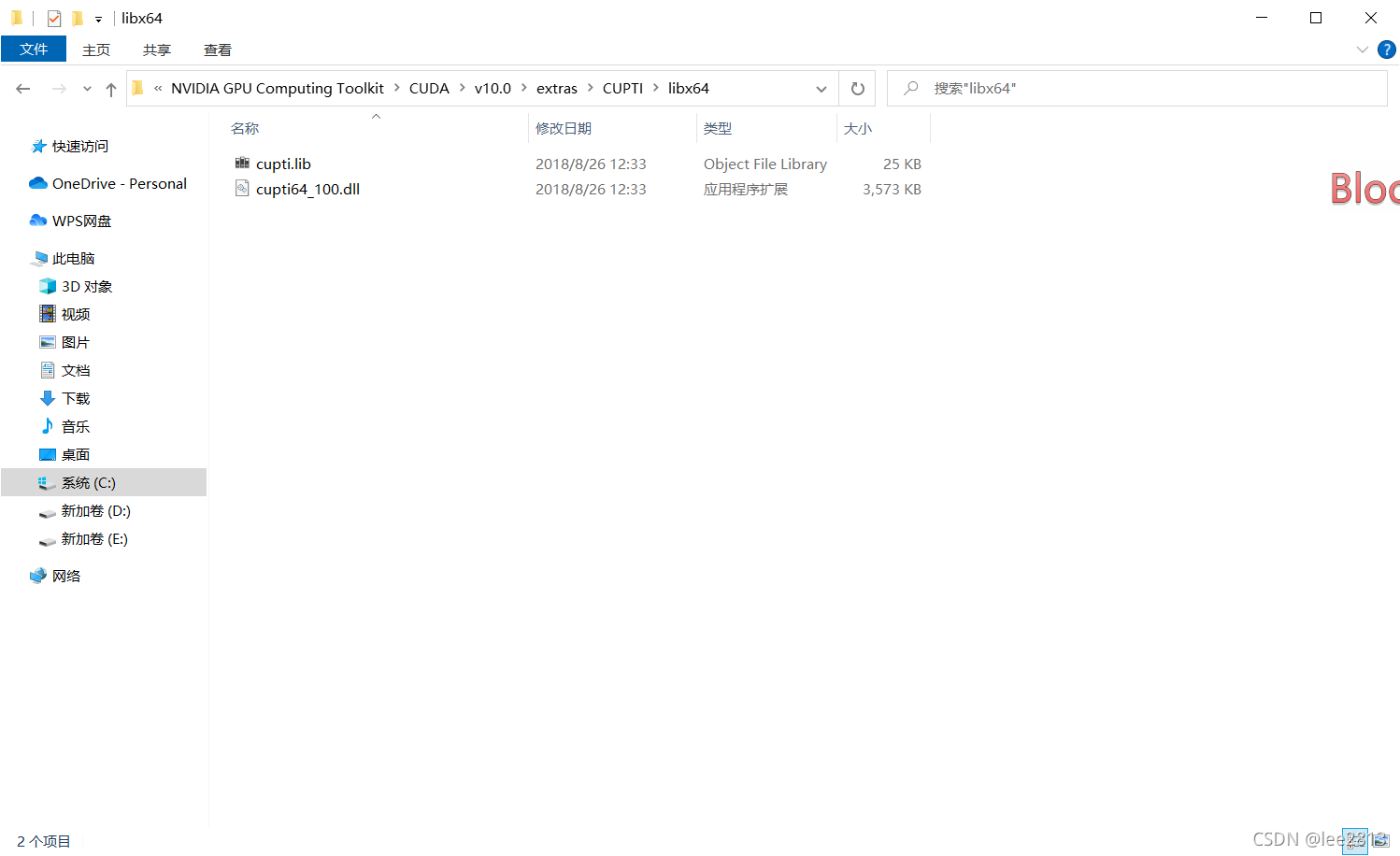
Task: Open 3D 对象 folder in sidebar
Action: pos(87,286)
